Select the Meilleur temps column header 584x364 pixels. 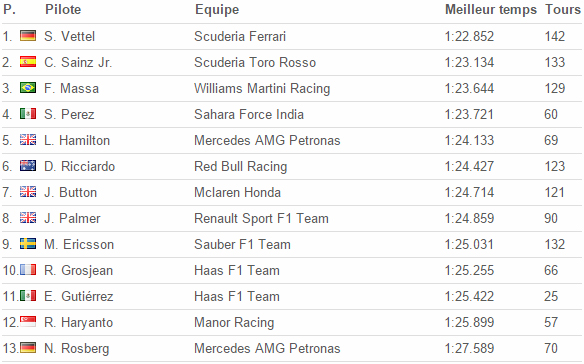click(x=491, y=10)
